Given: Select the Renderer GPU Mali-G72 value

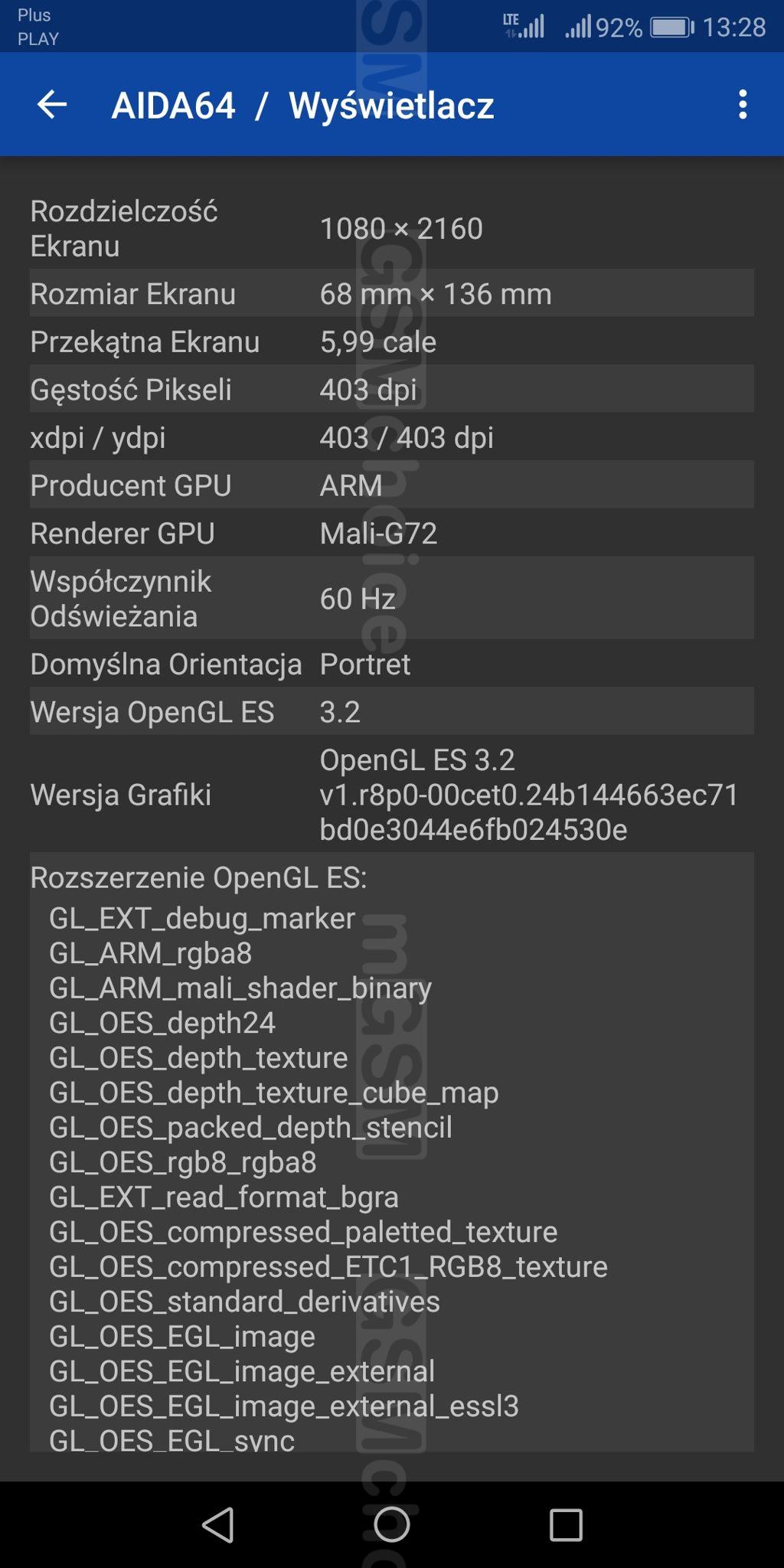Looking at the screenshot, I should 378,533.
